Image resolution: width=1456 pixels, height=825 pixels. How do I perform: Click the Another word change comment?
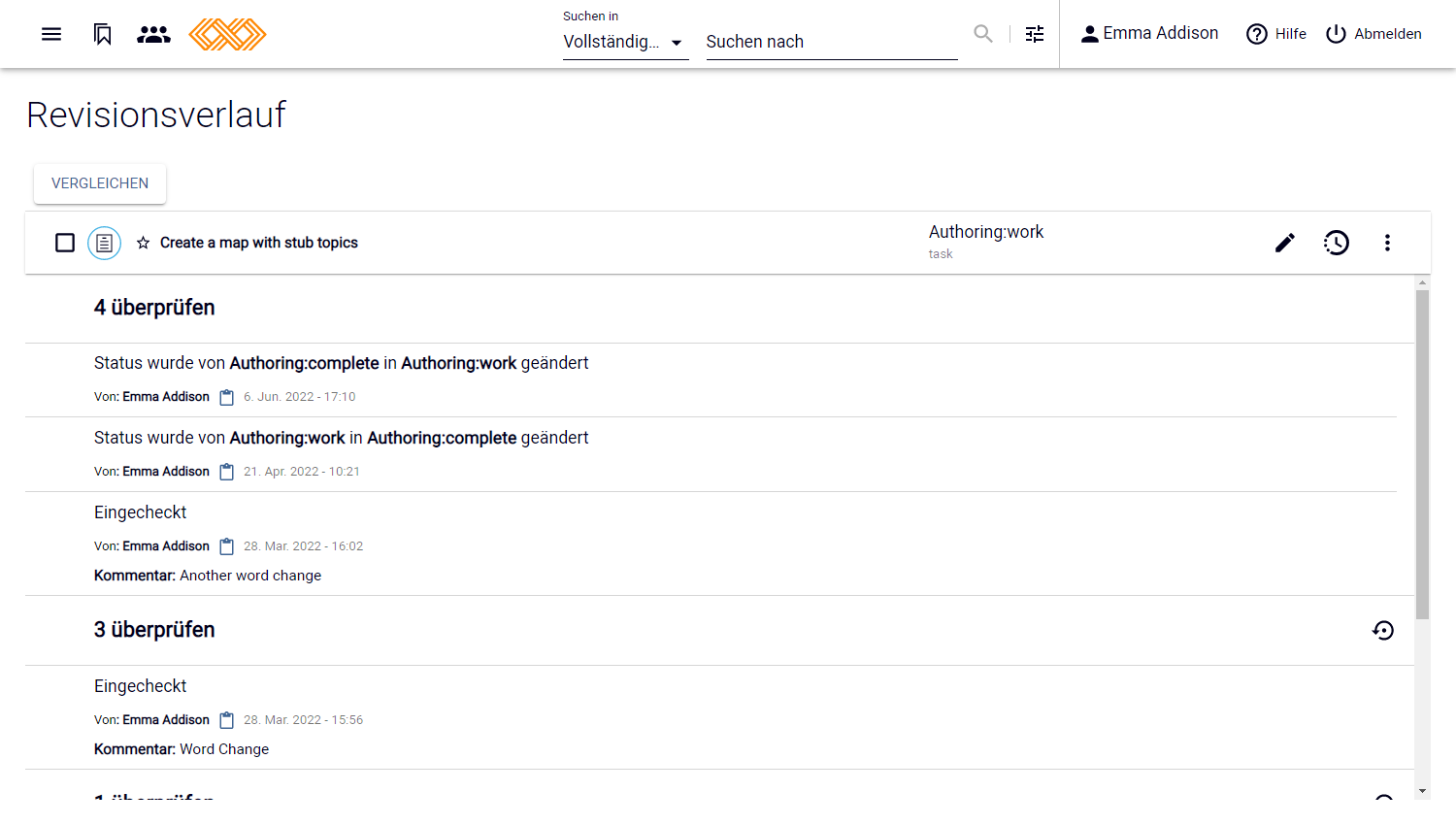250,576
